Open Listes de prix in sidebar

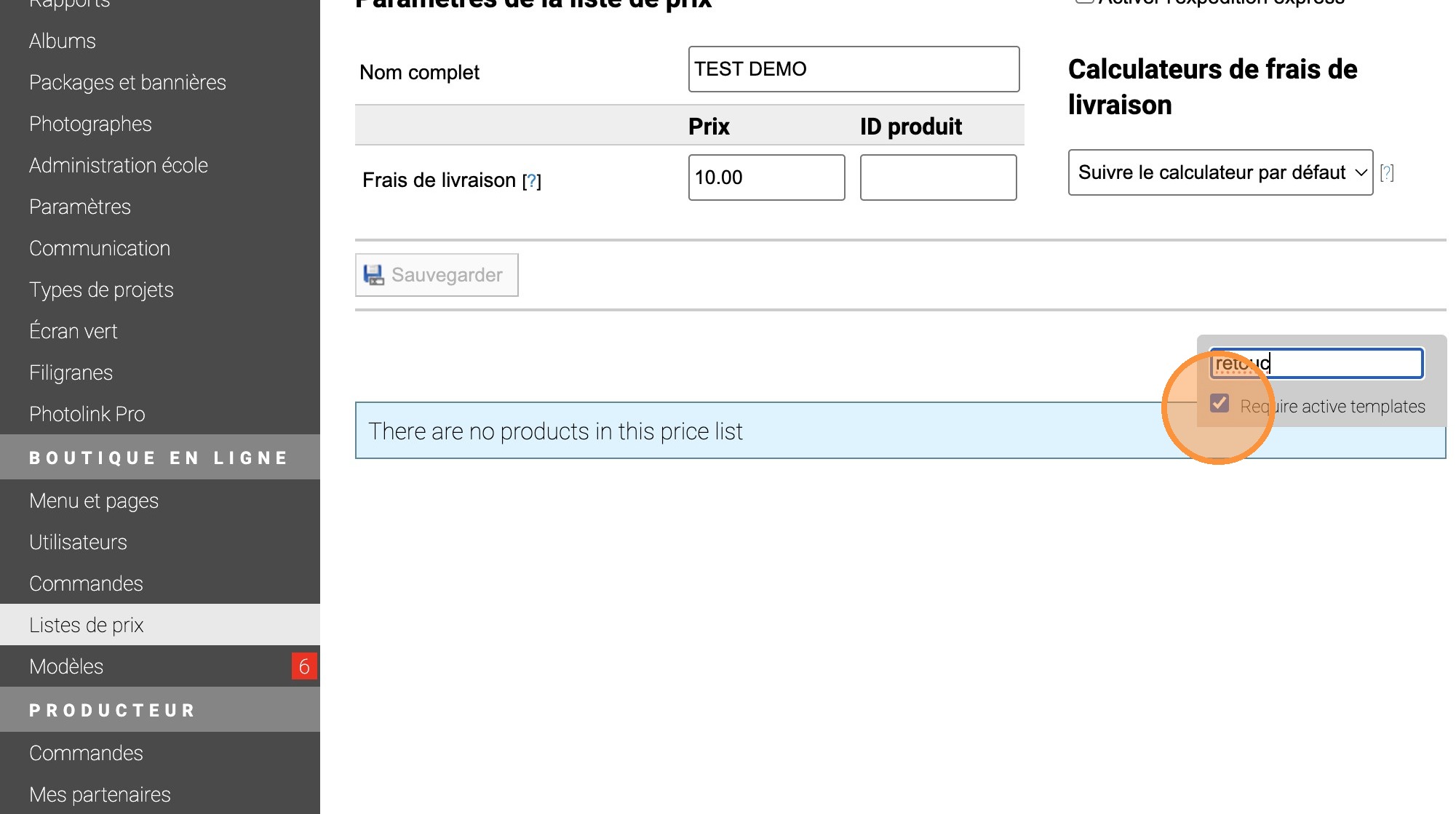tap(87, 625)
